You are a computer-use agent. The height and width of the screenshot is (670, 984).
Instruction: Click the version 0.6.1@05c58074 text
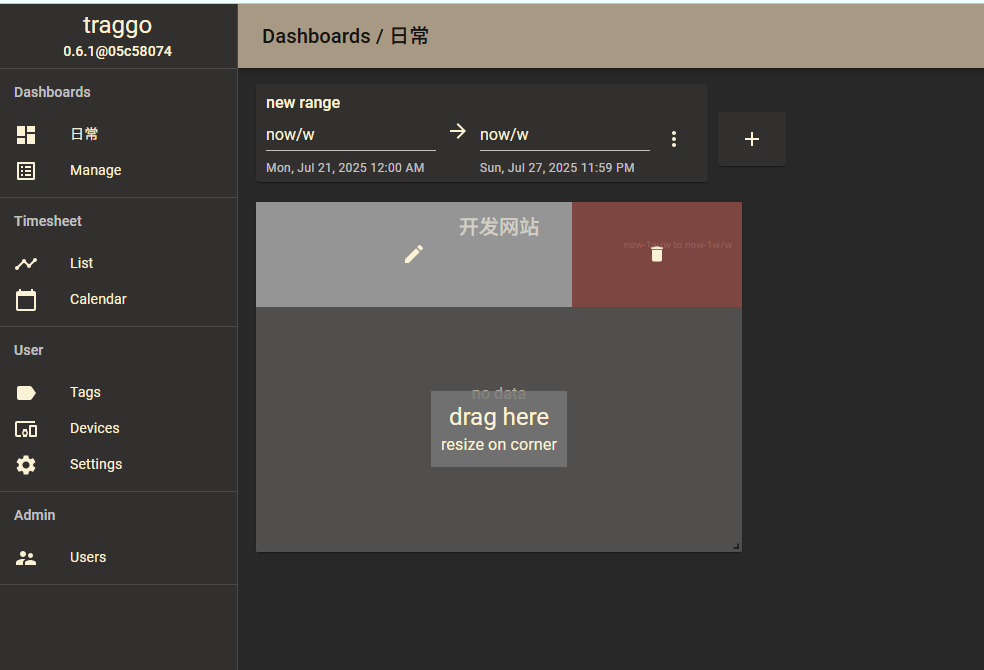(x=117, y=51)
